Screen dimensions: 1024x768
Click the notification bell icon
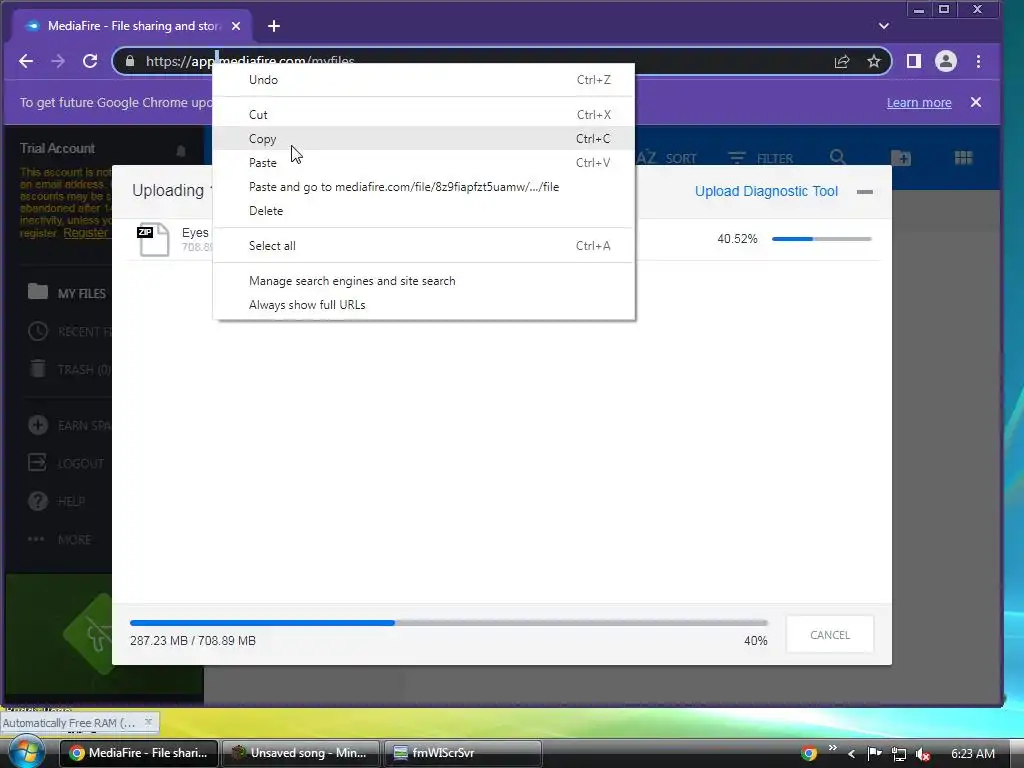[181, 152]
